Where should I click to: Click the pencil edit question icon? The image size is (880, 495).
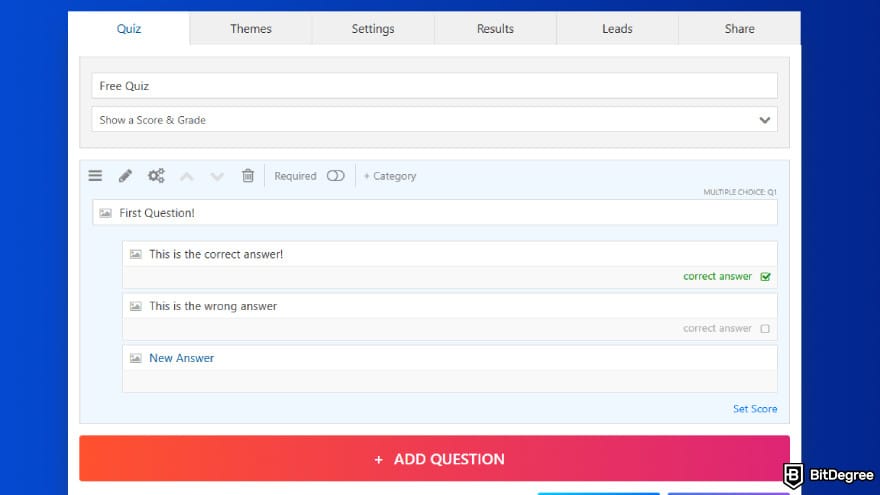(125, 176)
